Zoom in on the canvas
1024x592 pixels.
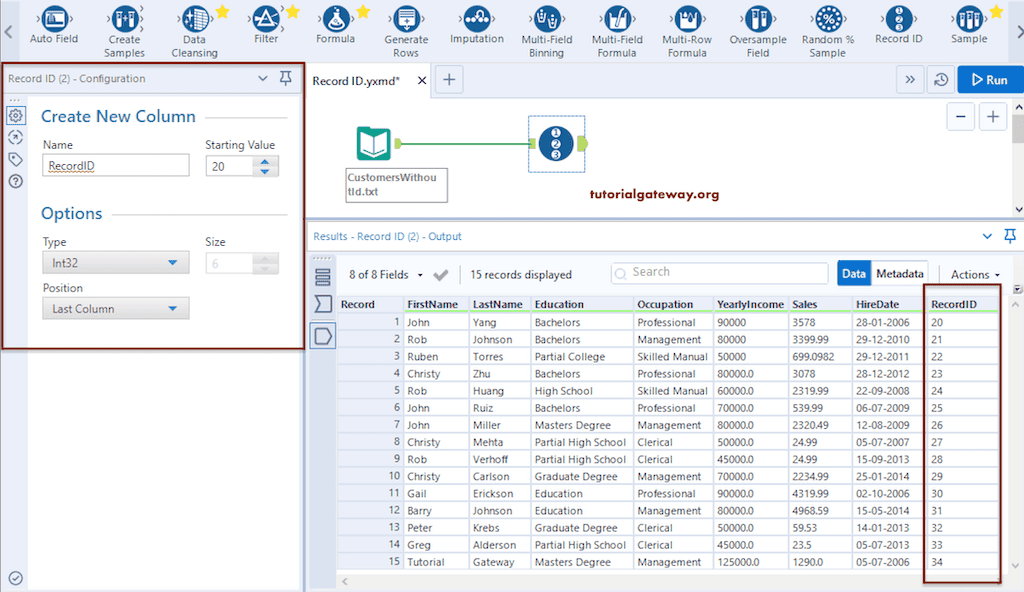(993, 117)
